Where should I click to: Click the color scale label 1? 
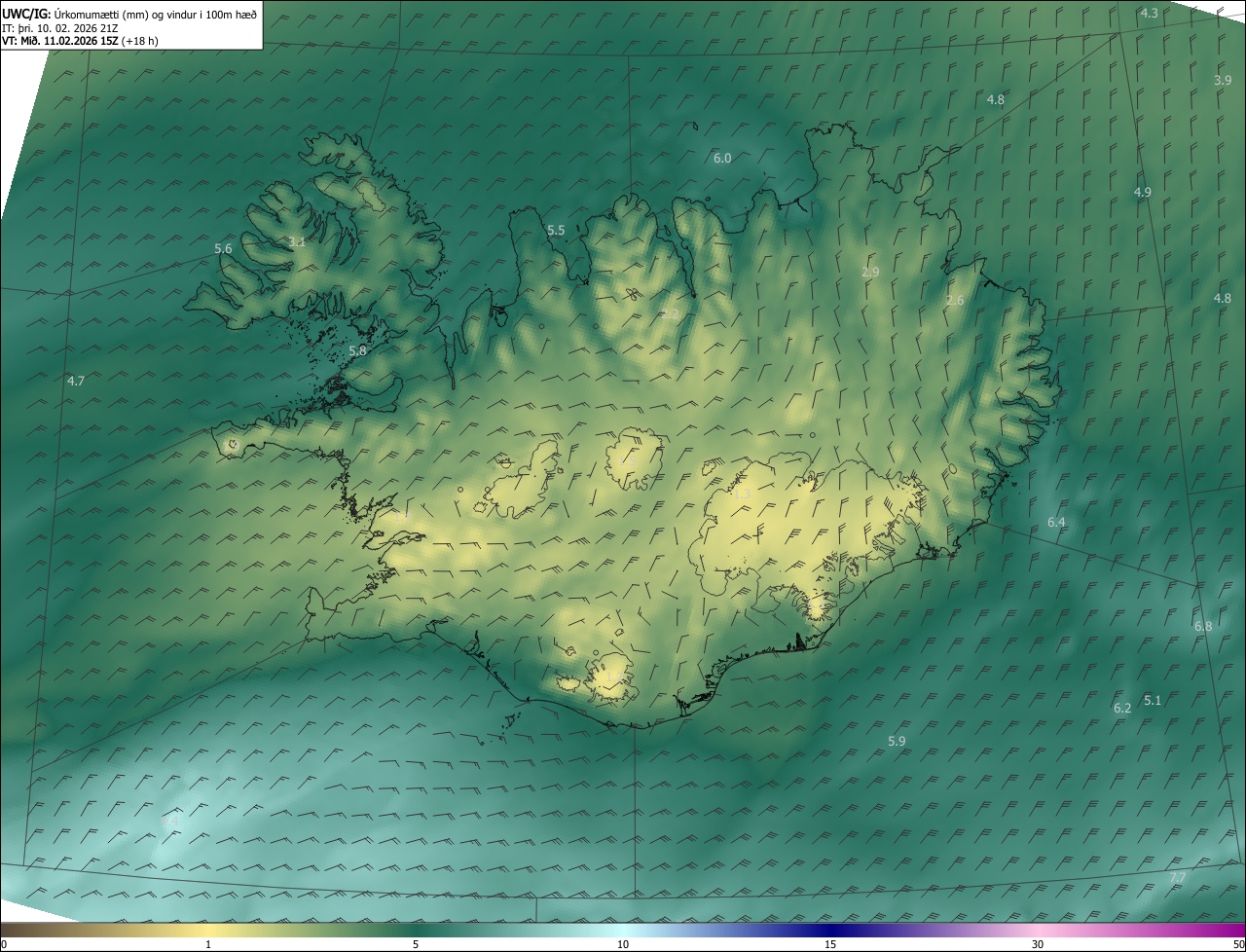tap(208, 944)
